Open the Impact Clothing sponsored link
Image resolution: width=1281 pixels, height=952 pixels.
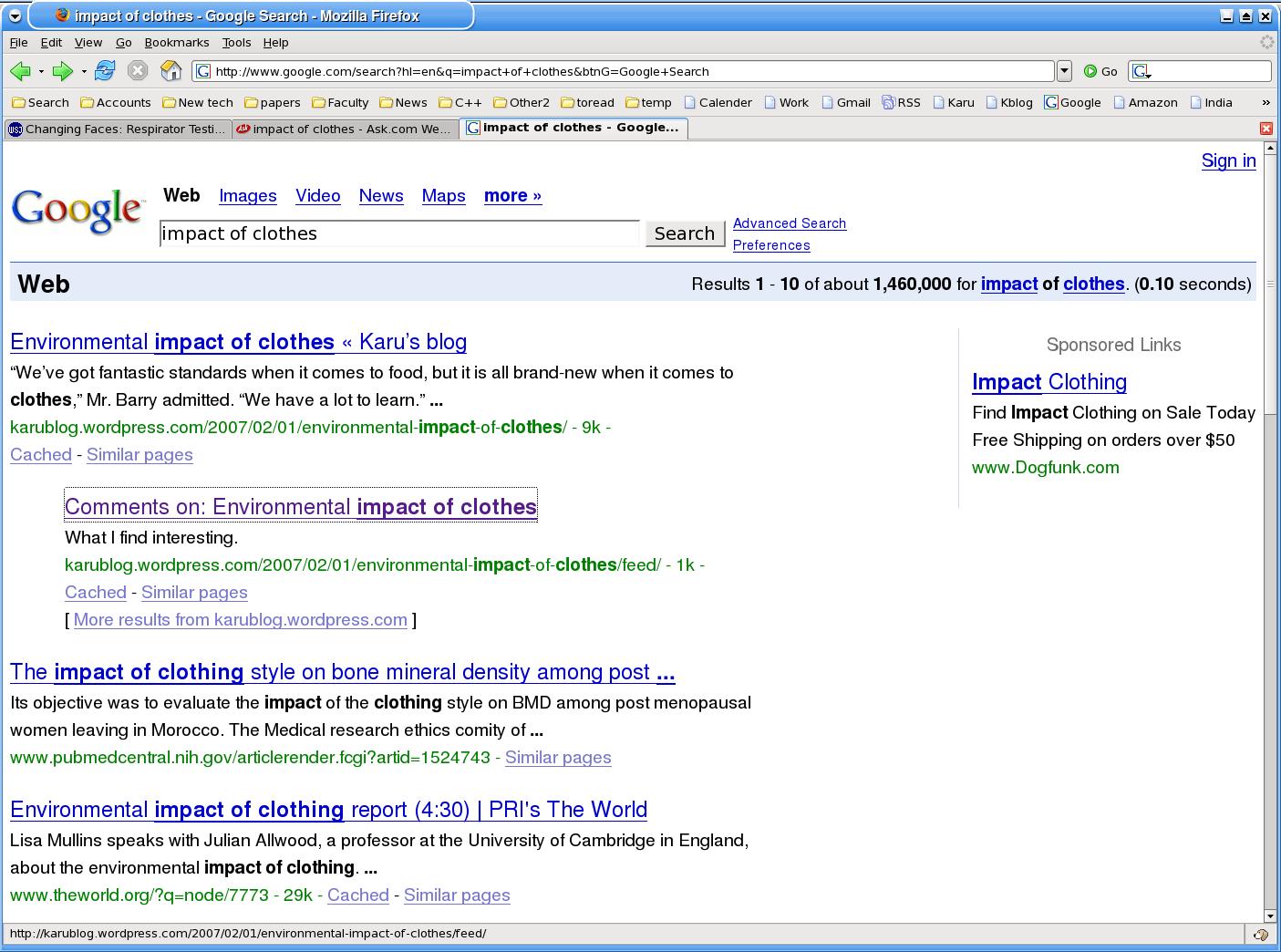[1049, 382]
